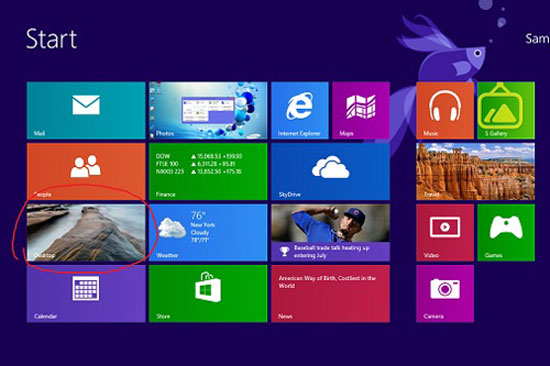Open the Calendar tile
Viewport: 550px width, 366px height.
pyautogui.click(x=86, y=294)
